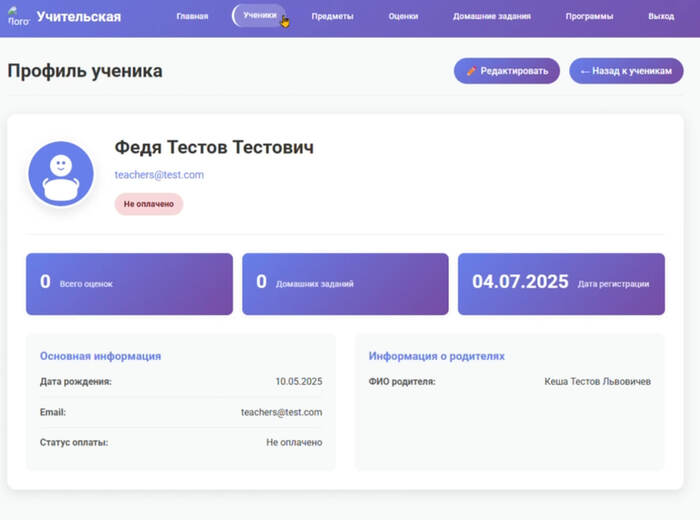
Task: Click the pencil icon on Редактировать
Action: point(471,71)
